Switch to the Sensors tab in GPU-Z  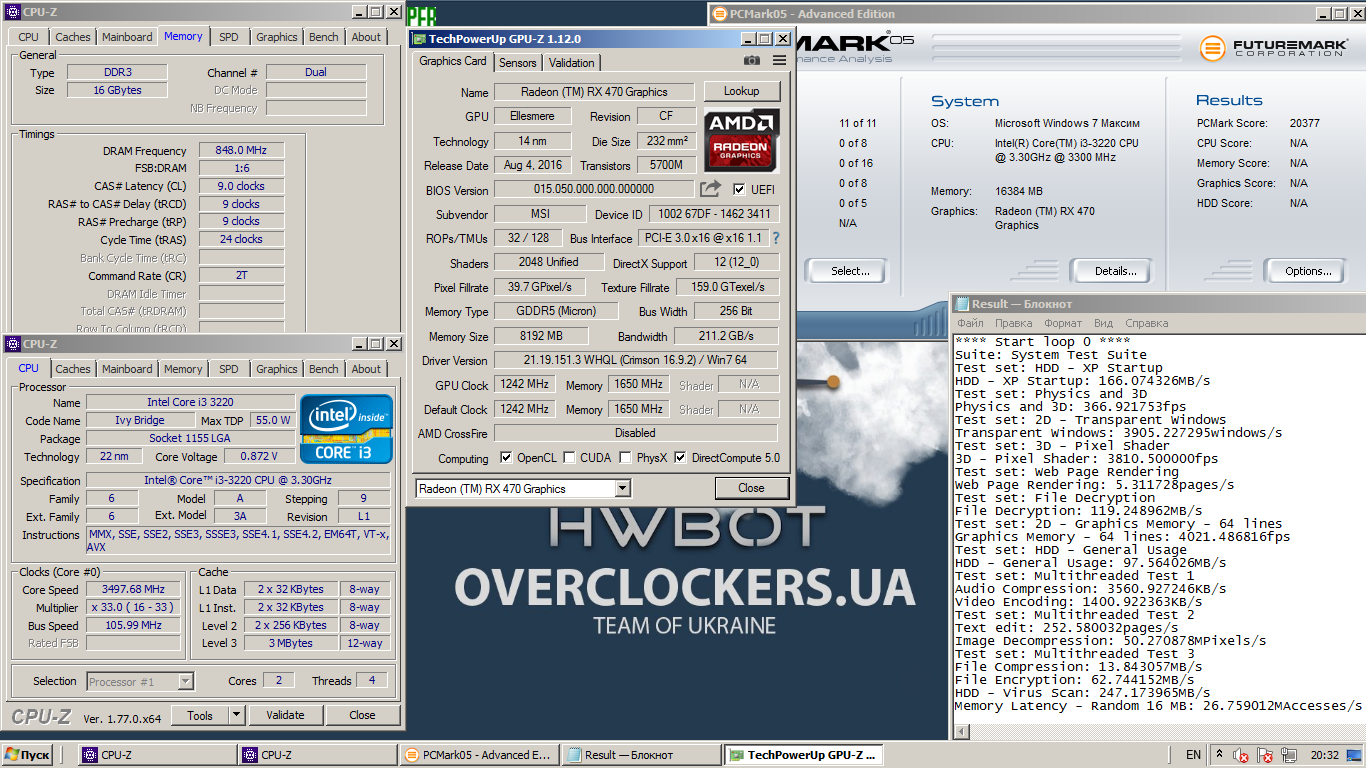(518, 62)
